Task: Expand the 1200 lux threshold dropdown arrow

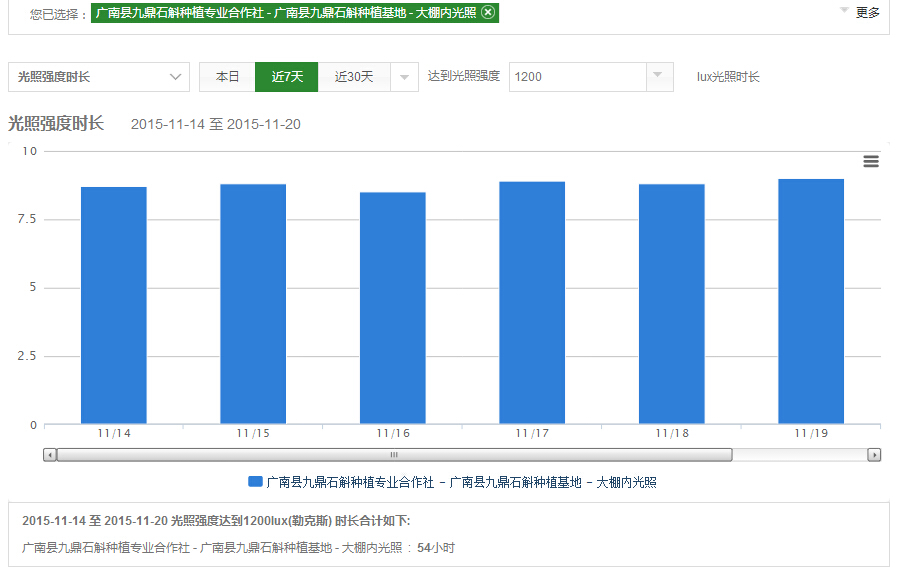Action: coord(657,76)
